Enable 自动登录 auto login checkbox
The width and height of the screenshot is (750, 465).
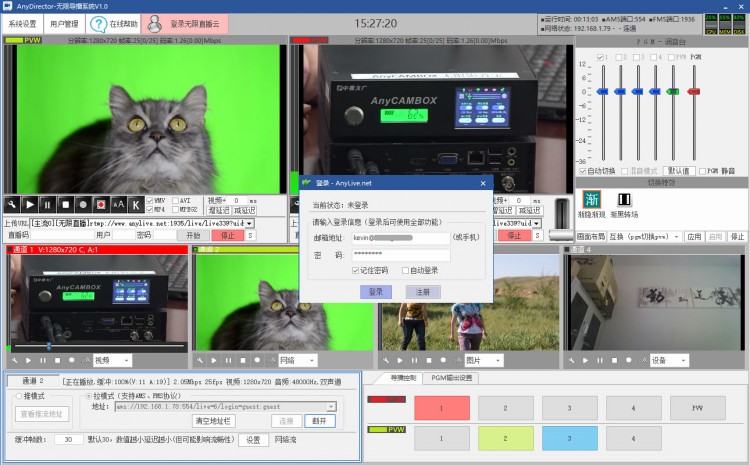[405, 270]
